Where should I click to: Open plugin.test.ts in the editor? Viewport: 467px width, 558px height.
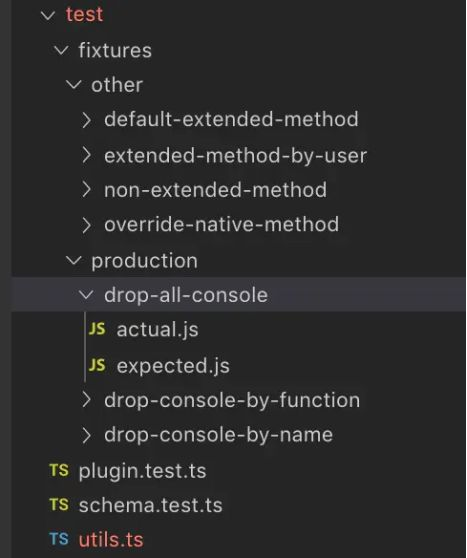point(142,471)
